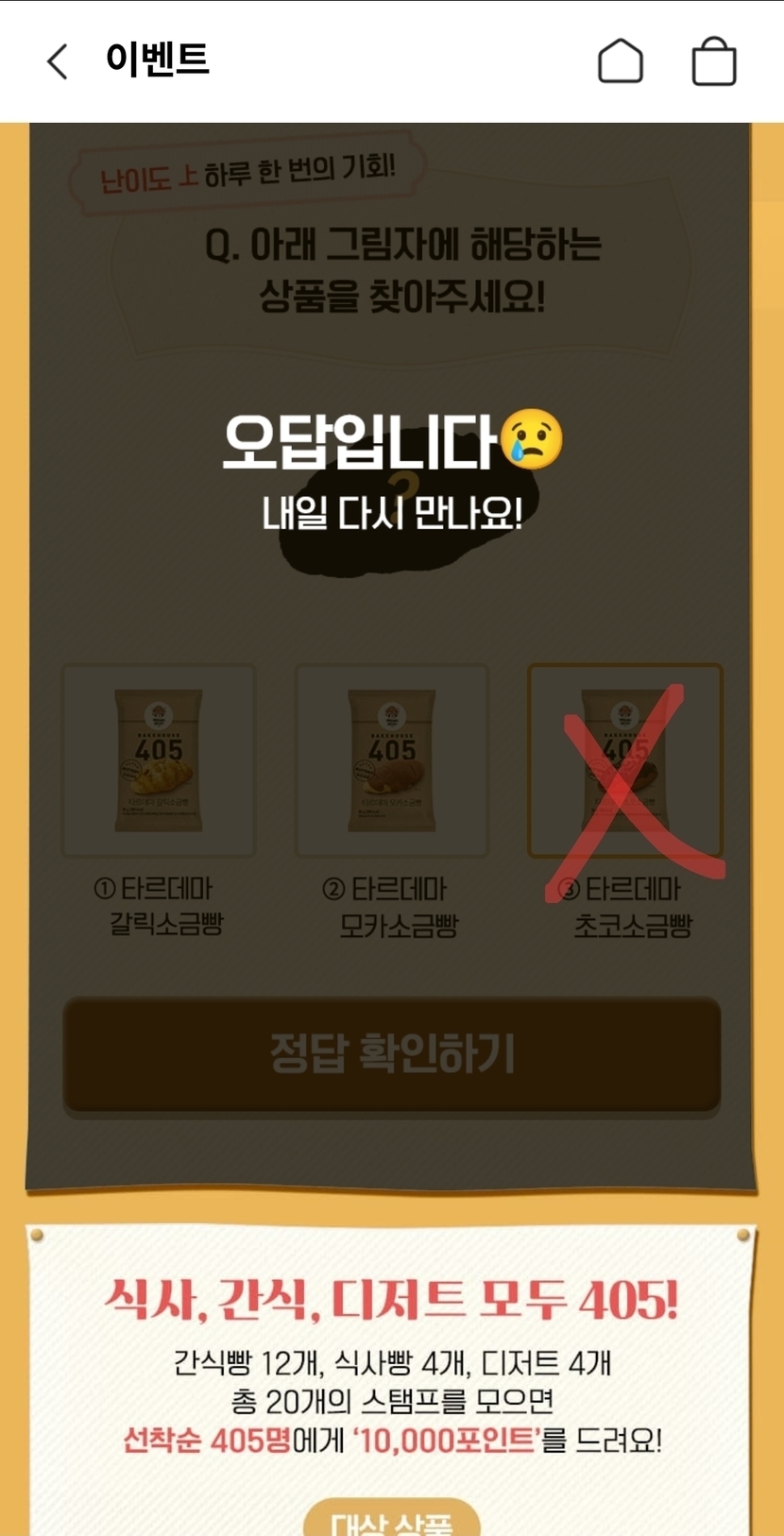The image size is (784, 1536).
Task: Tap the 내일 다시 만나요! text
Action: coord(392,513)
